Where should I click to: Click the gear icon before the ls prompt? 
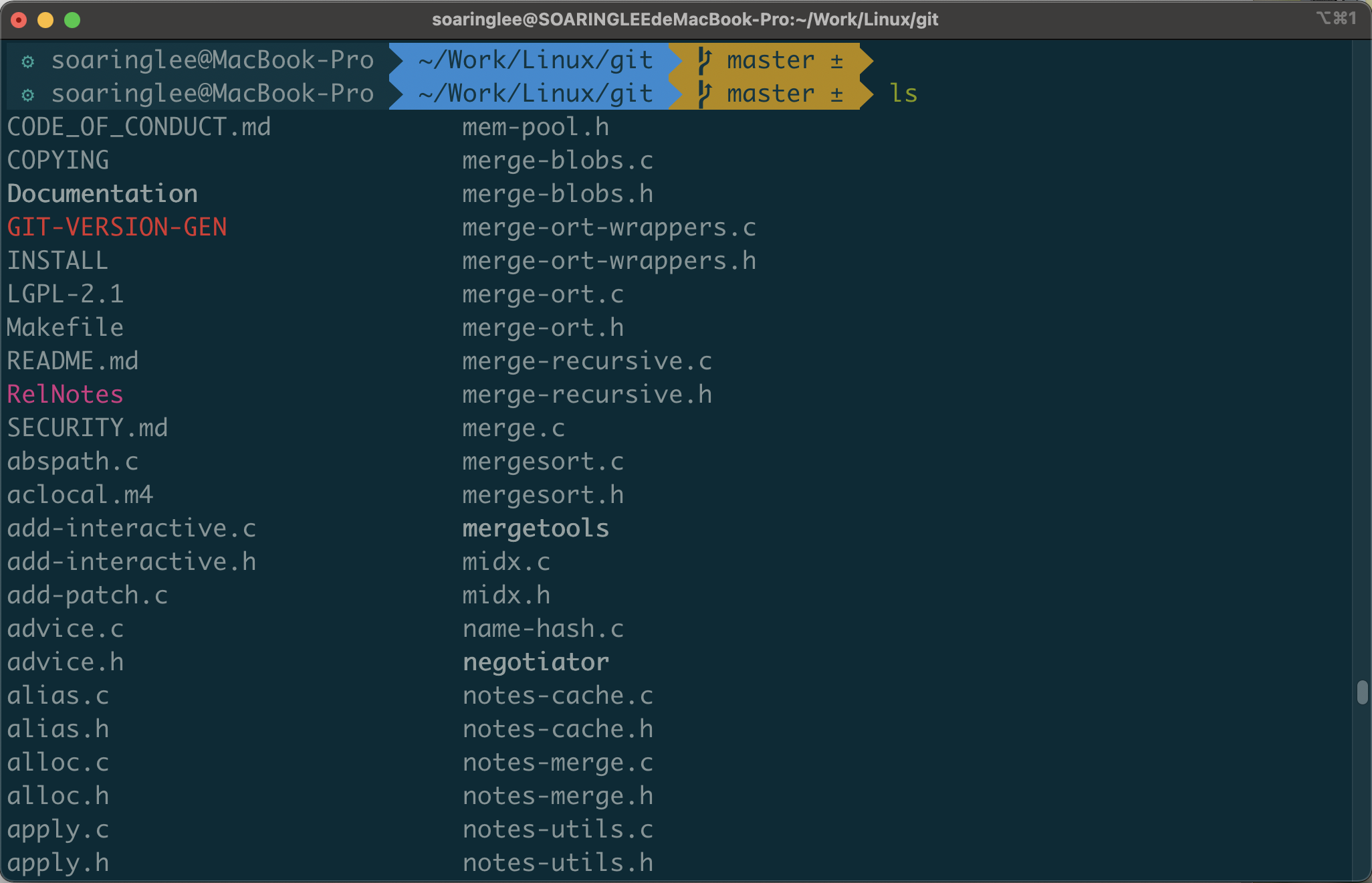[x=27, y=94]
